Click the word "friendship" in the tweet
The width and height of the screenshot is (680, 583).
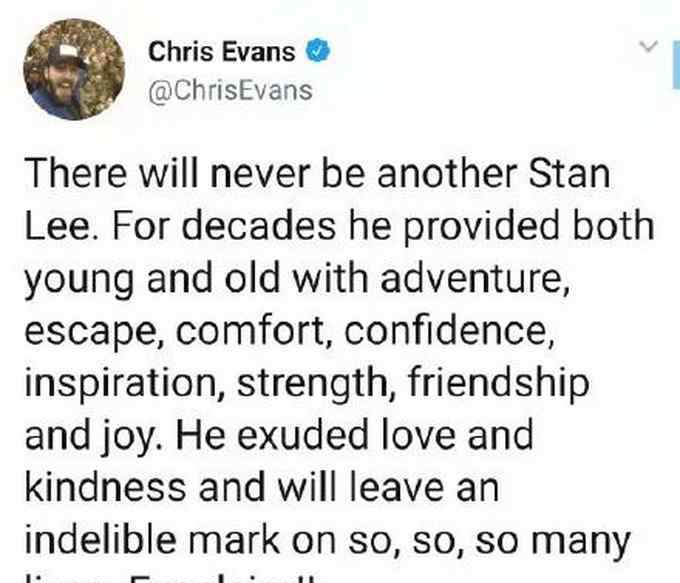point(498,384)
